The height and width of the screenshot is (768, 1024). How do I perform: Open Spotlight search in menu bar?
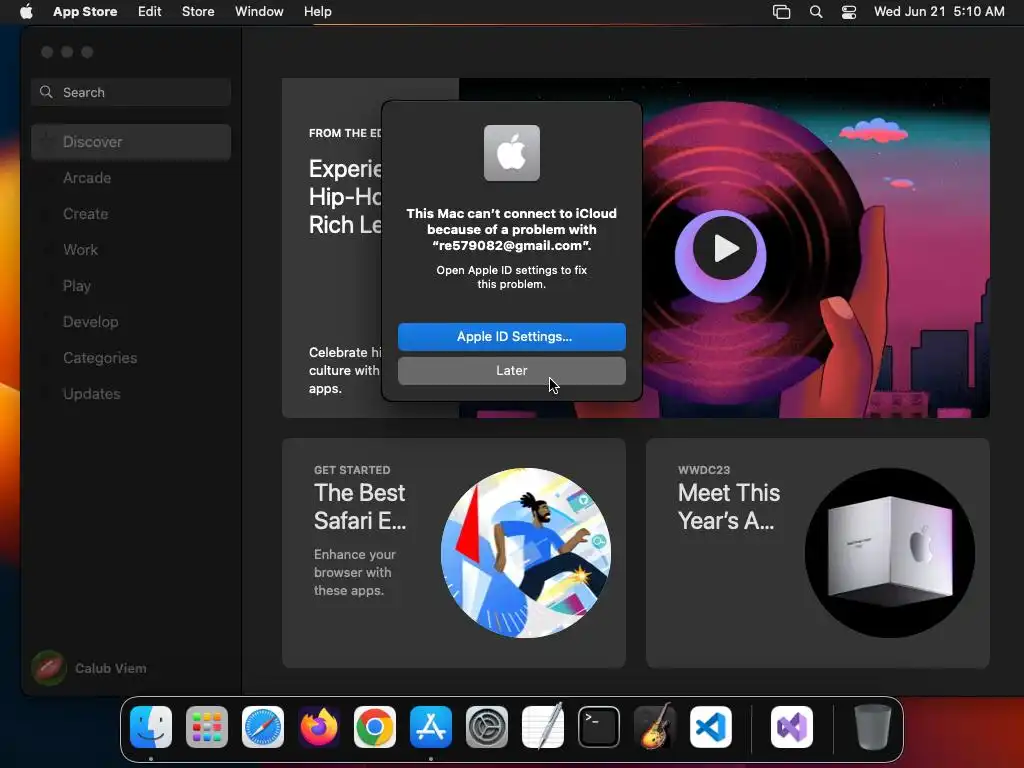(816, 12)
